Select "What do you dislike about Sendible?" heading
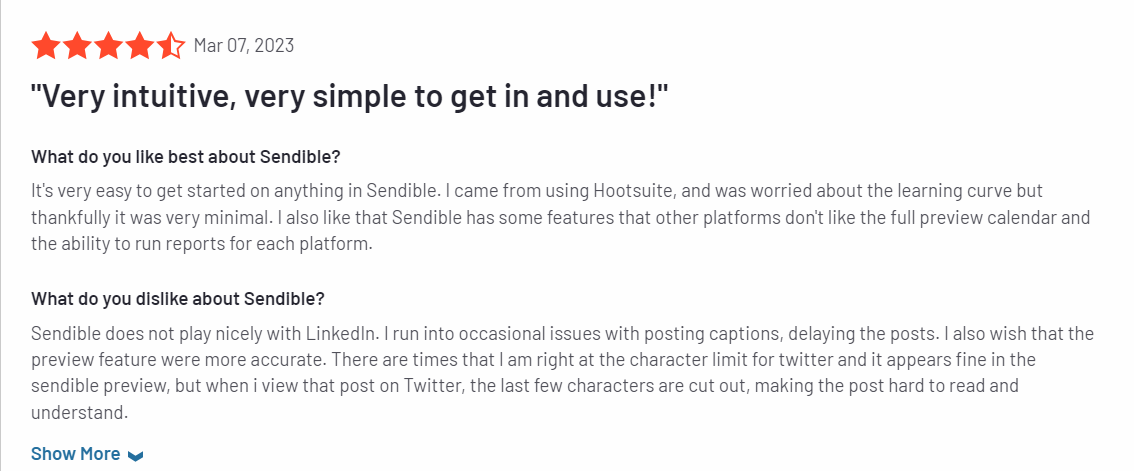The image size is (1134, 471). click(x=178, y=299)
